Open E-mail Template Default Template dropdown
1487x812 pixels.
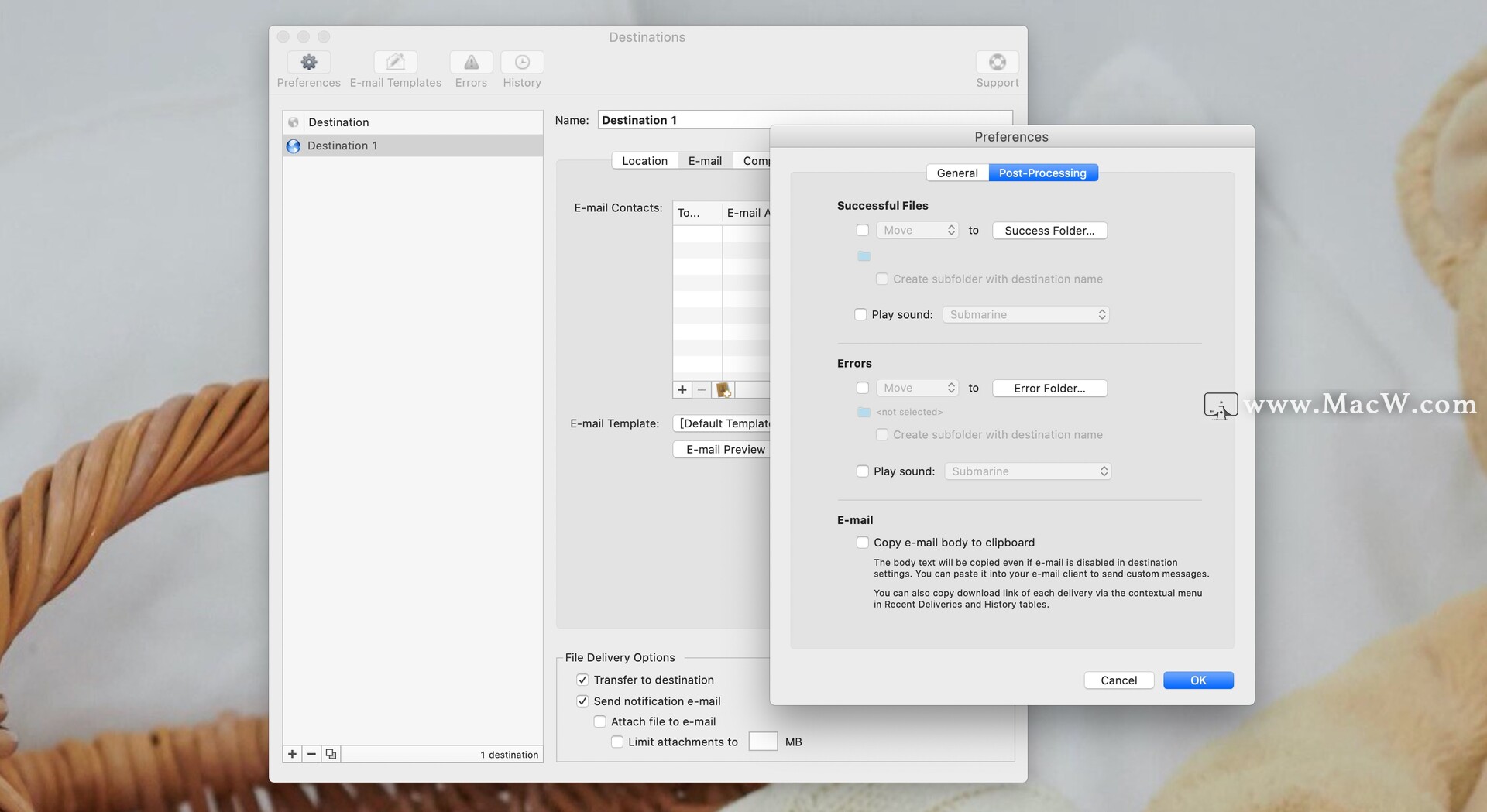click(x=722, y=423)
